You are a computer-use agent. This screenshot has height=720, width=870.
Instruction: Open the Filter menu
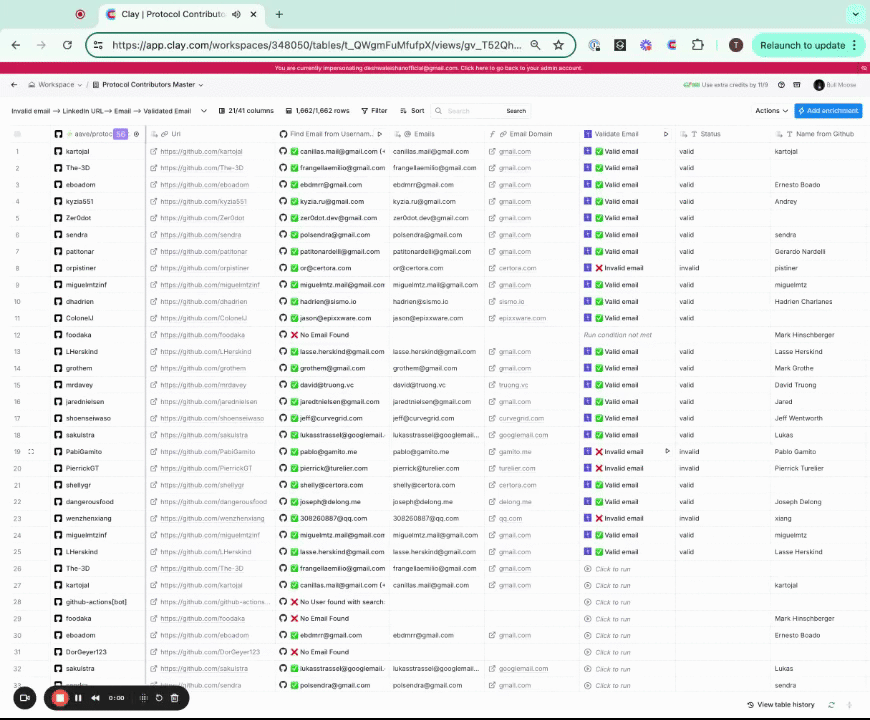(374, 111)
